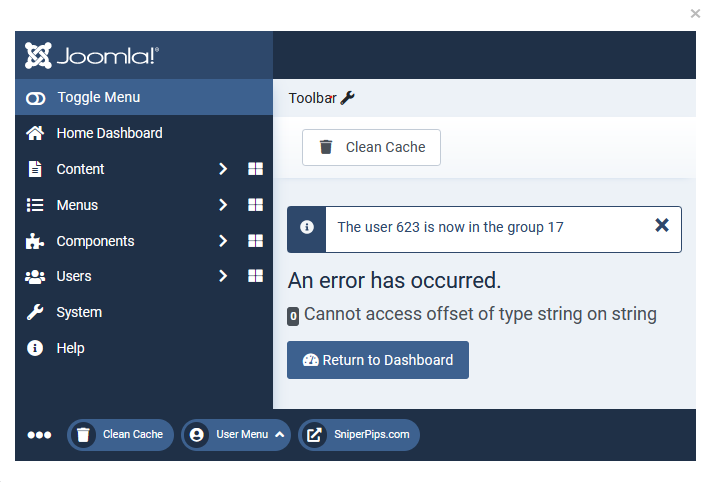Click the Joomla logo

pos(92,56)
